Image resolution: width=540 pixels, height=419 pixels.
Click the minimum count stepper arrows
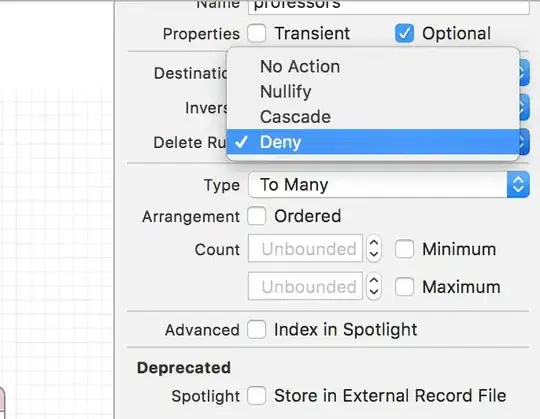(374, 249)
